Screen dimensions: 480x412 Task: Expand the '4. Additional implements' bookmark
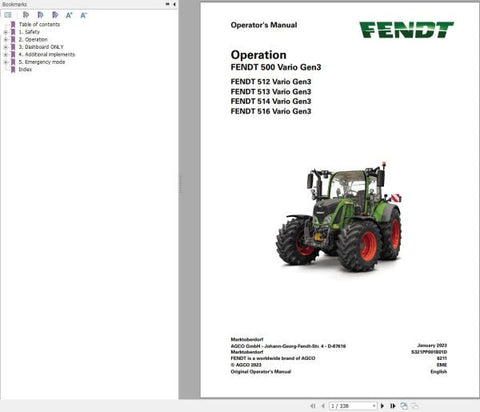5,54
